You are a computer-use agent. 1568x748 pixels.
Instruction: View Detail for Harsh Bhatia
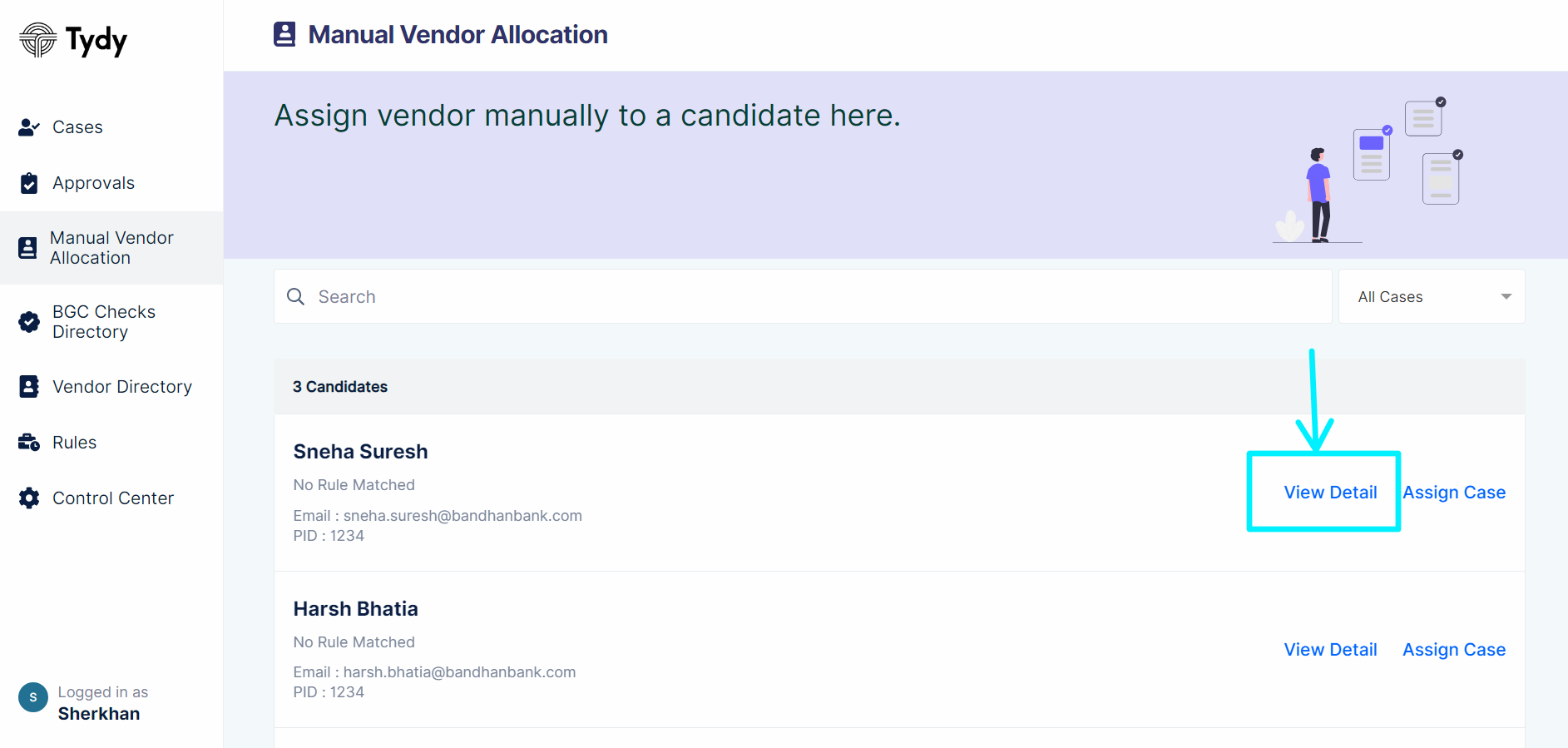pos(1330,650)
